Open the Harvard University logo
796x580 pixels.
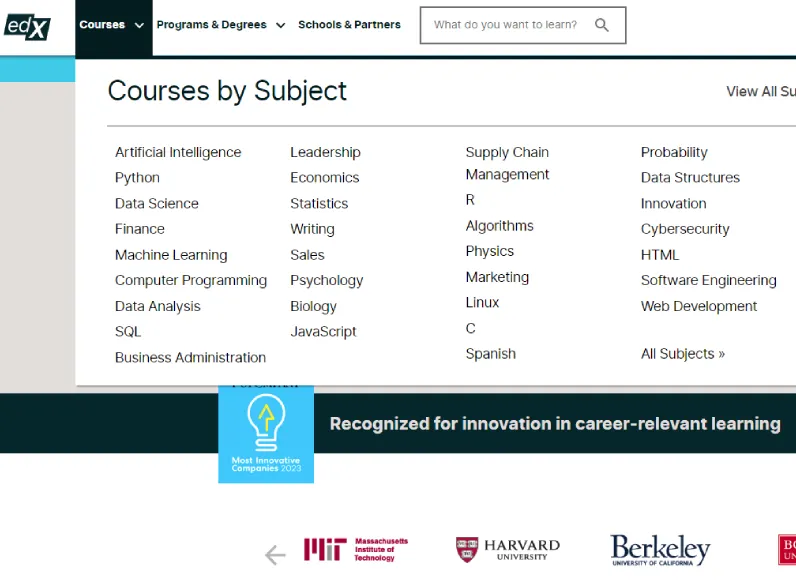point(508,550)
